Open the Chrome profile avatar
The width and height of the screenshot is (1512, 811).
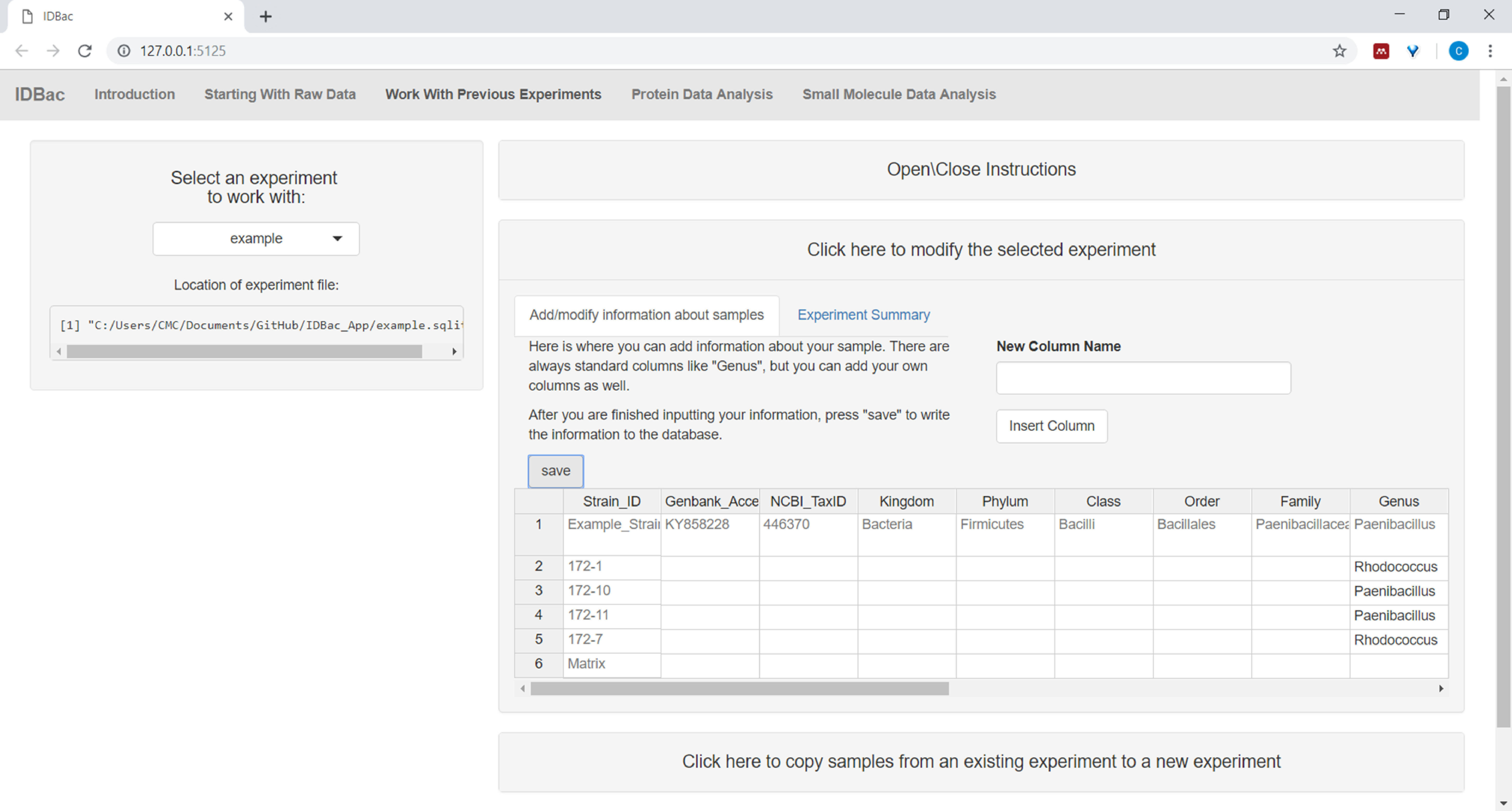pos(1458,51)
